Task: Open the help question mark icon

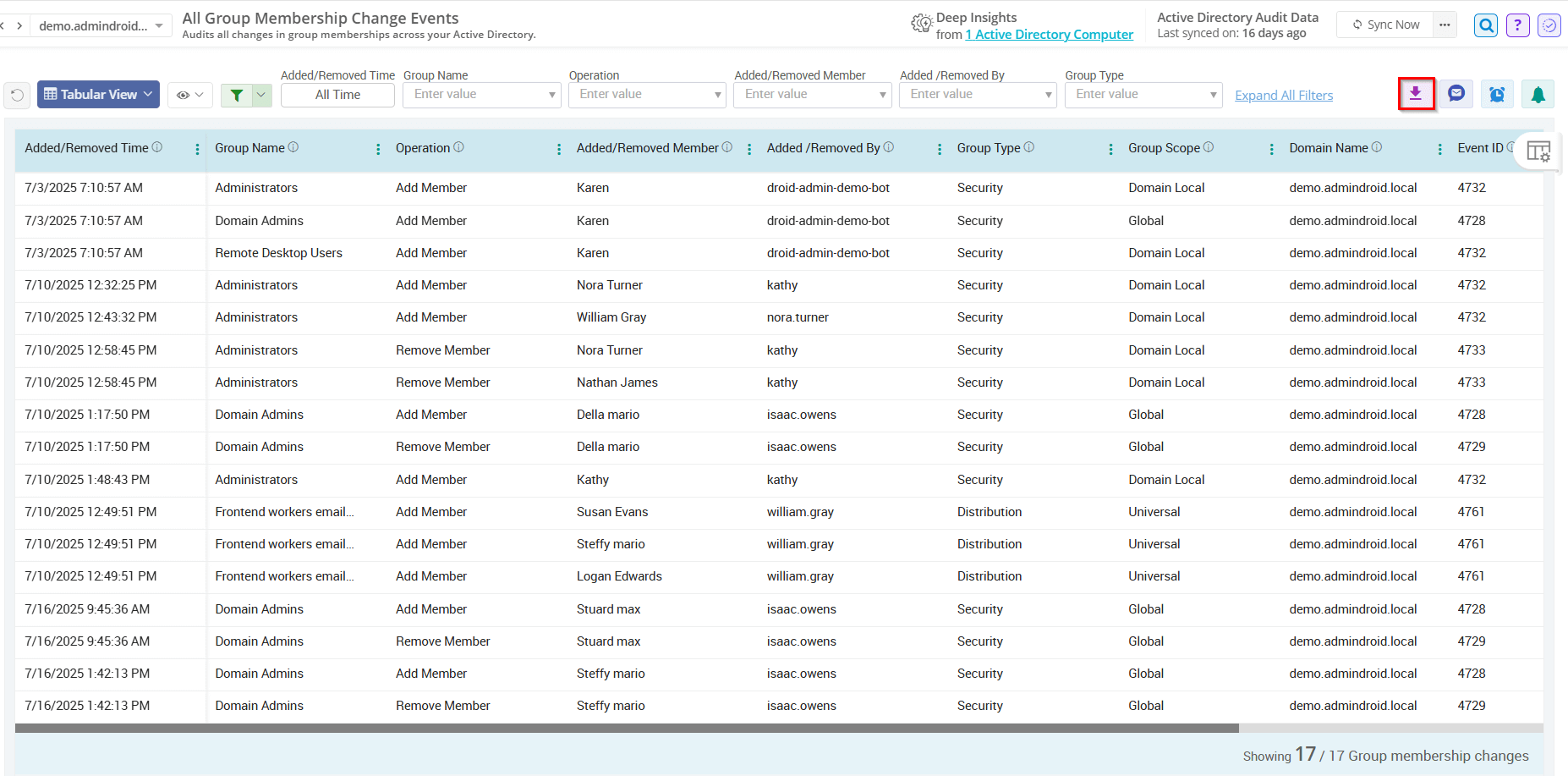Action: point(1517,25)
